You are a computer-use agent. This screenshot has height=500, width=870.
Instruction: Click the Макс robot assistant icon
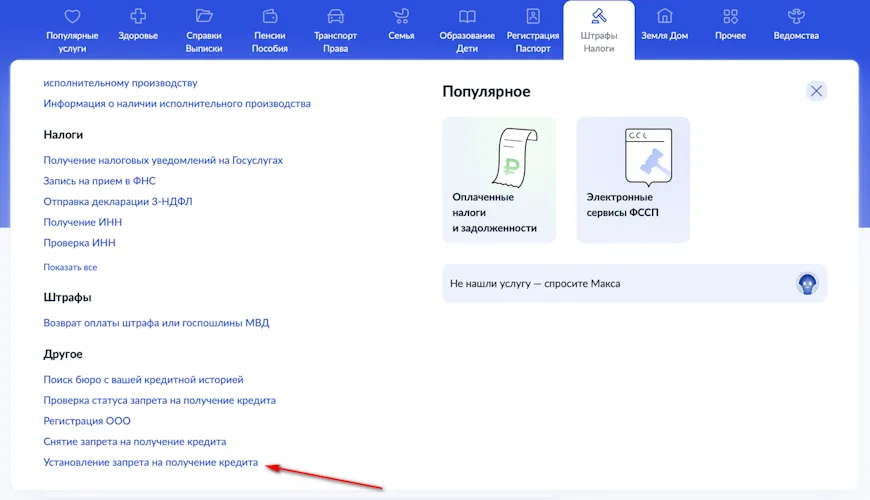[807, 284]
